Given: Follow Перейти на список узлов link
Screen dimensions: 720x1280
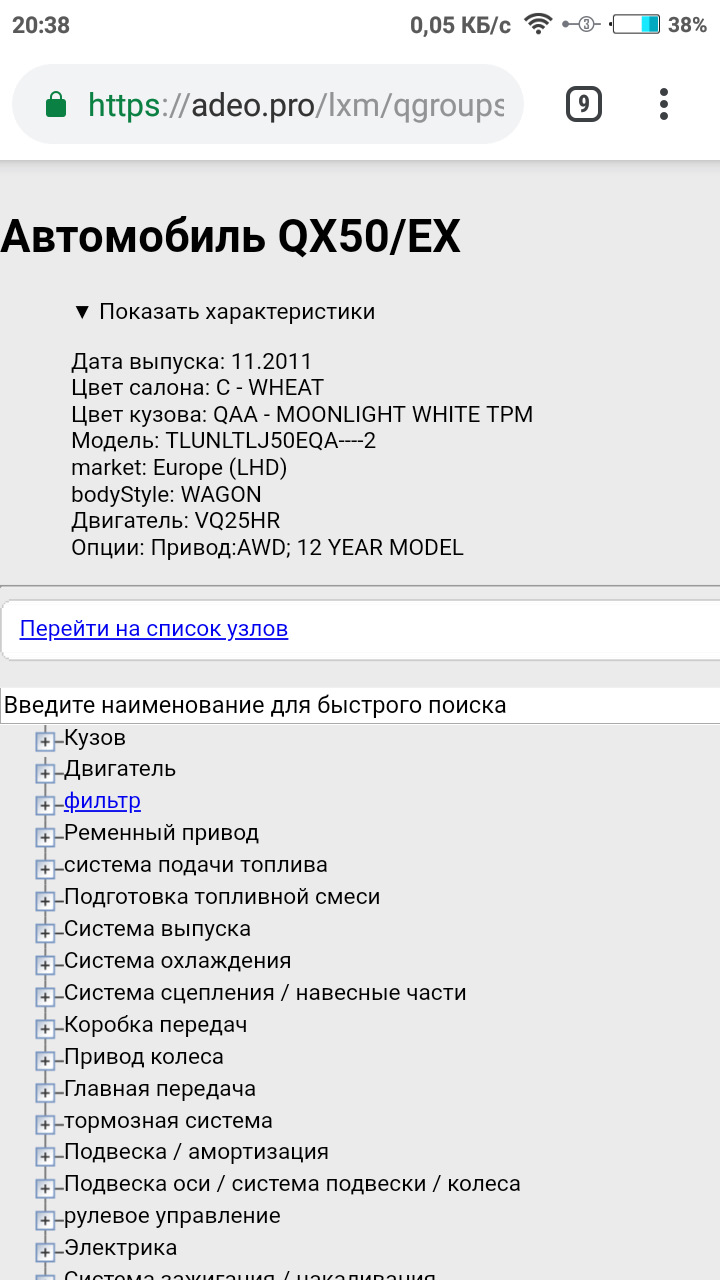Looking at the screenshot, I should (154, 629).
